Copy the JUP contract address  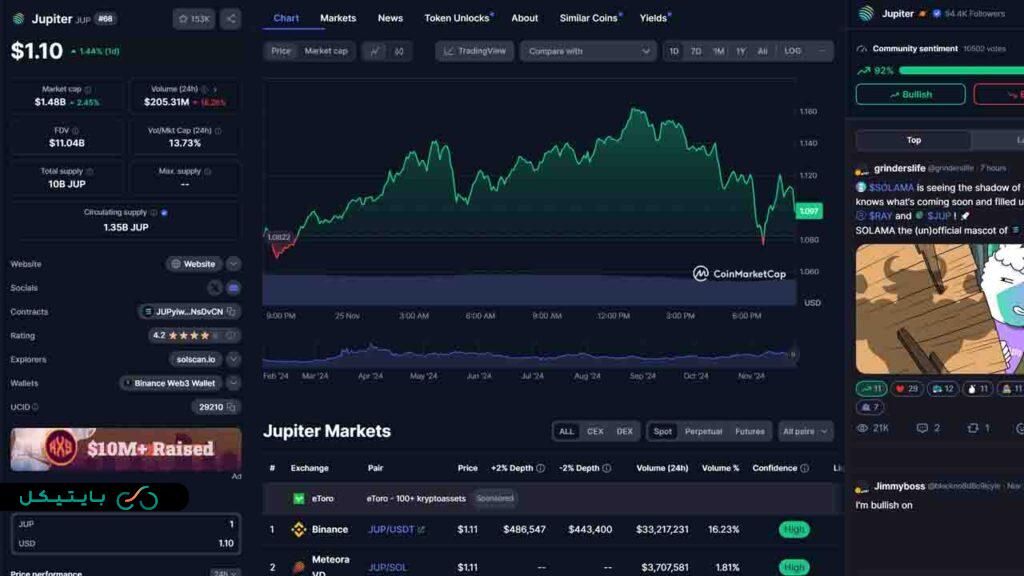tap(231, 312)
